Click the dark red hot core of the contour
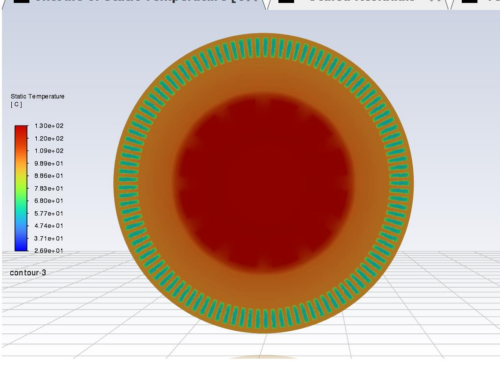This screenshot has width=500, height=367. [x=263, y=182]
